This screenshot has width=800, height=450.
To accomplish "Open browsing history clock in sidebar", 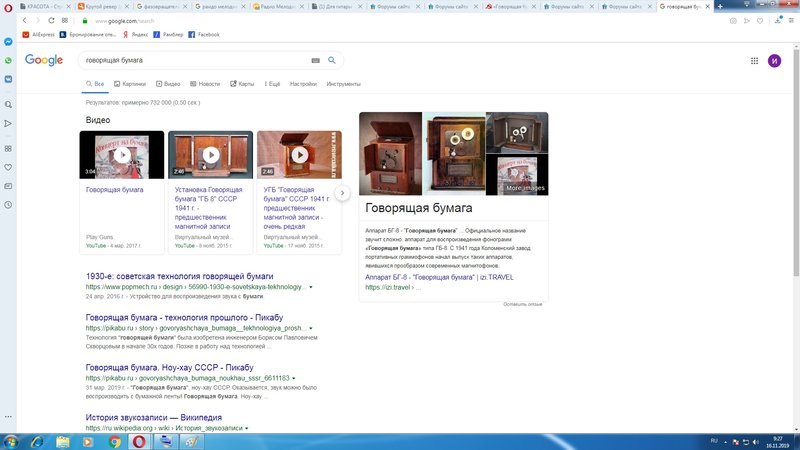I will [x=8, y=205].
